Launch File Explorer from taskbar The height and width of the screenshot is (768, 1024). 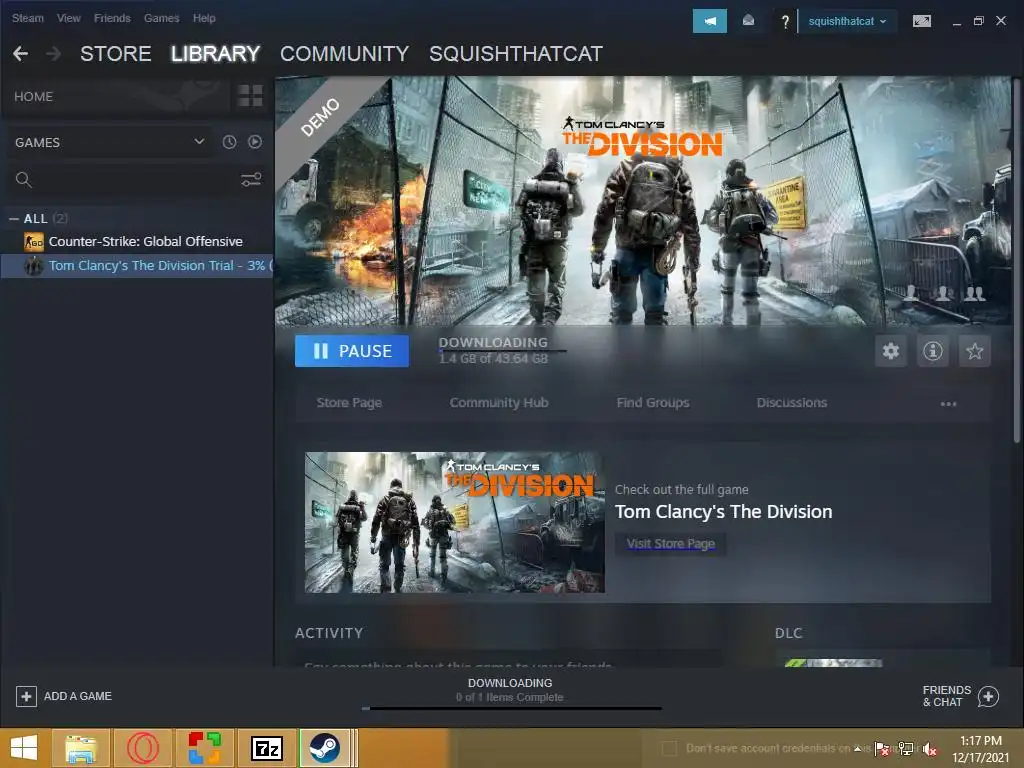(81, 748)
